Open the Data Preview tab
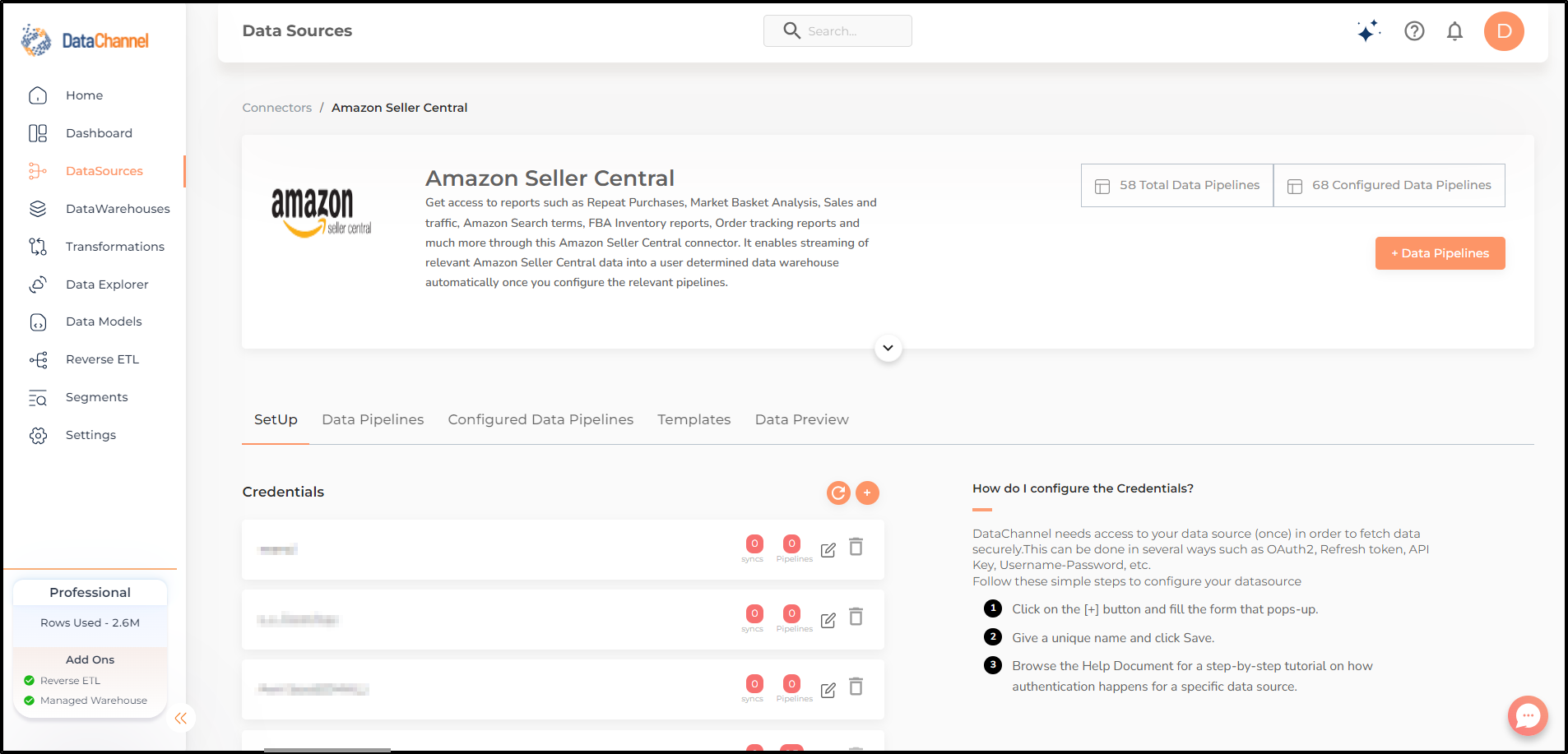Image resolution: width=1568 pixels, height=754 pixels. [801, 419]
